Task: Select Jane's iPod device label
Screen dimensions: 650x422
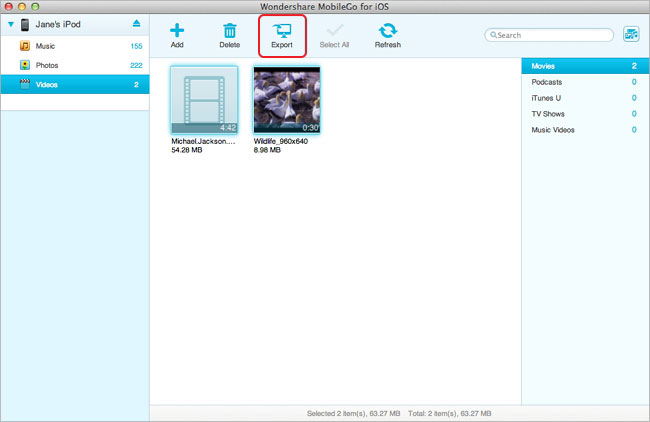Action: pos(58,24)
